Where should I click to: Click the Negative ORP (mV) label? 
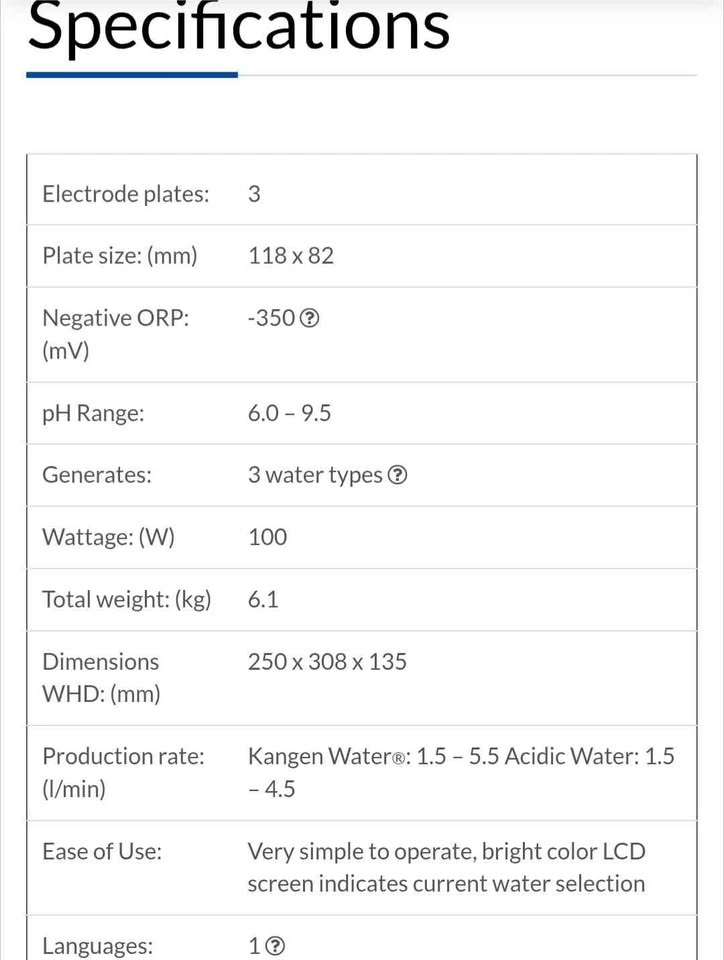click(115, 334)
